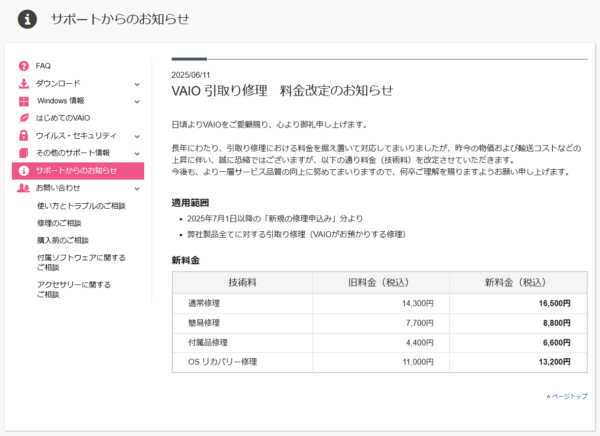The image size is (600, 436).
Task: Open the FAQ menu item
Action: coord(43,66)
